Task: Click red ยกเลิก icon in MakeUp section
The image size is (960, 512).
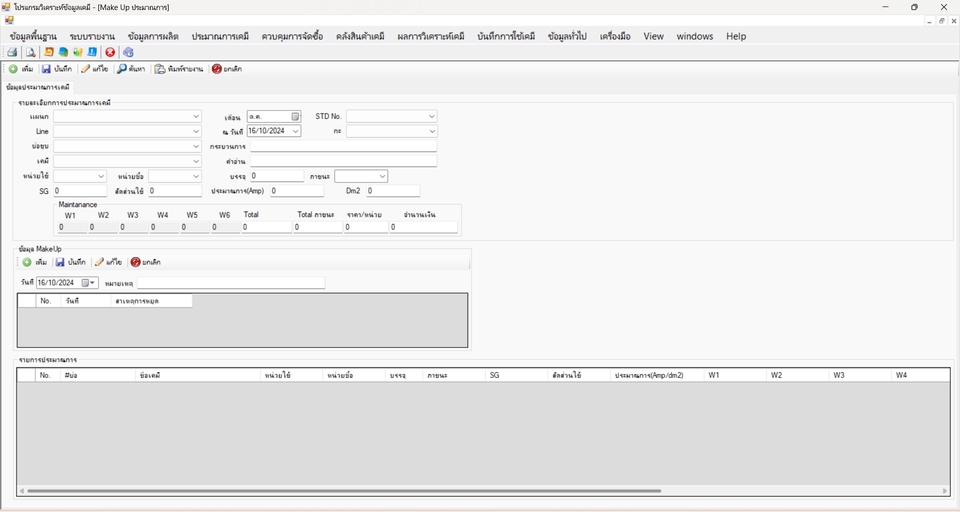Action: click(135, 262)
